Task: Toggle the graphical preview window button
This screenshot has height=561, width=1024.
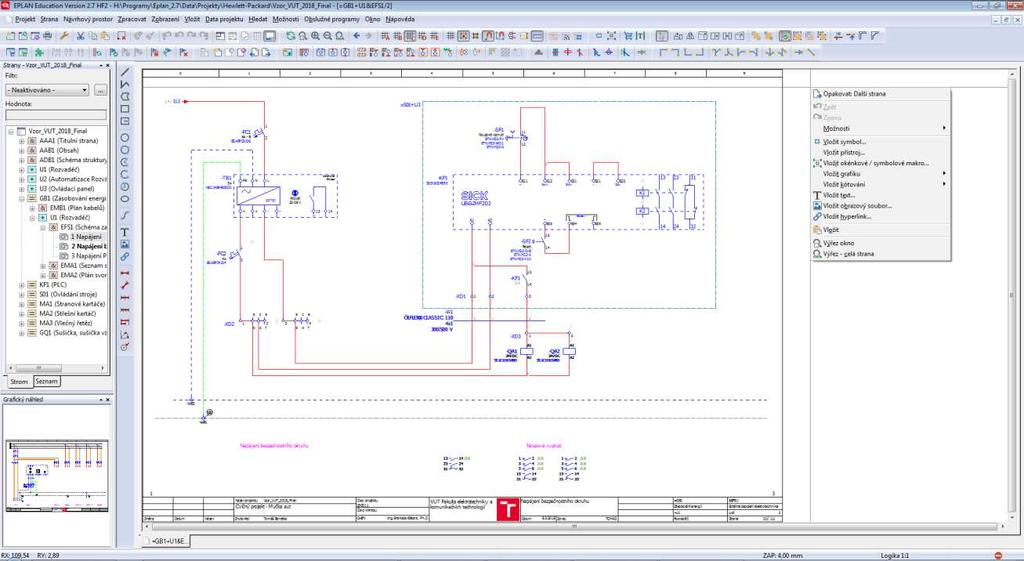Action: coord(270,36)
